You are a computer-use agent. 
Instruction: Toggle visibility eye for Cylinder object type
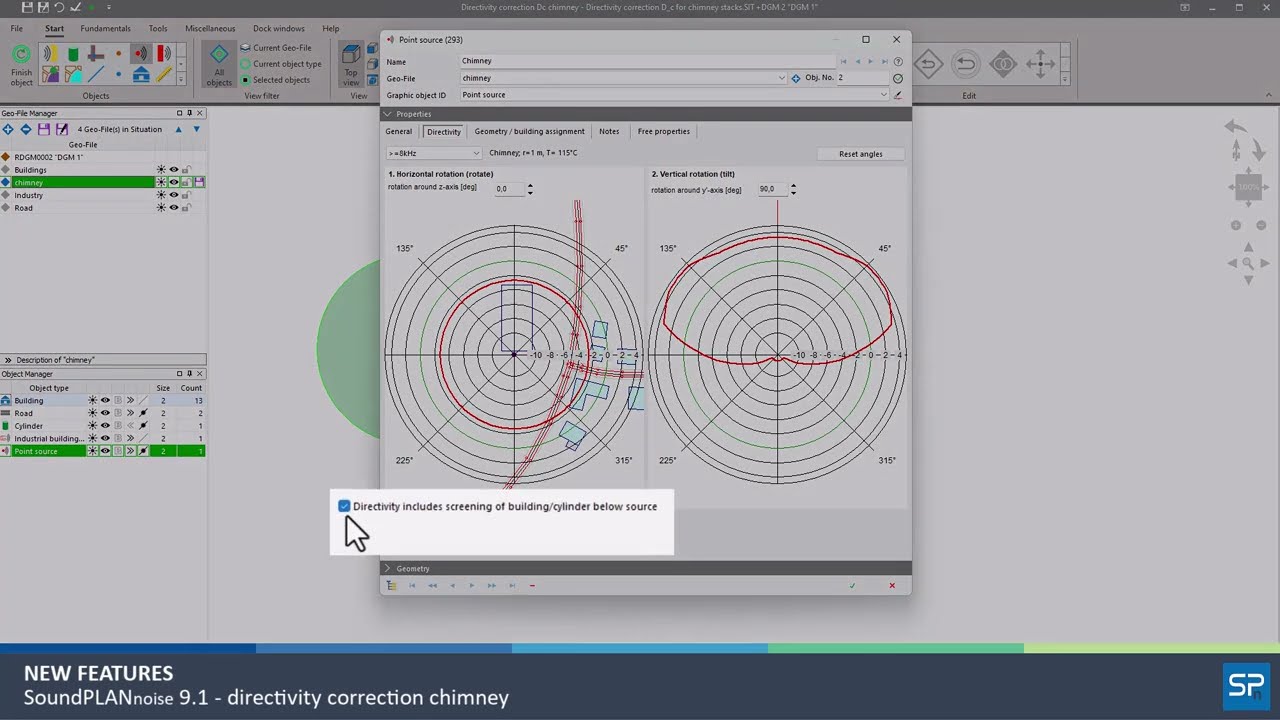click(105, 426)
